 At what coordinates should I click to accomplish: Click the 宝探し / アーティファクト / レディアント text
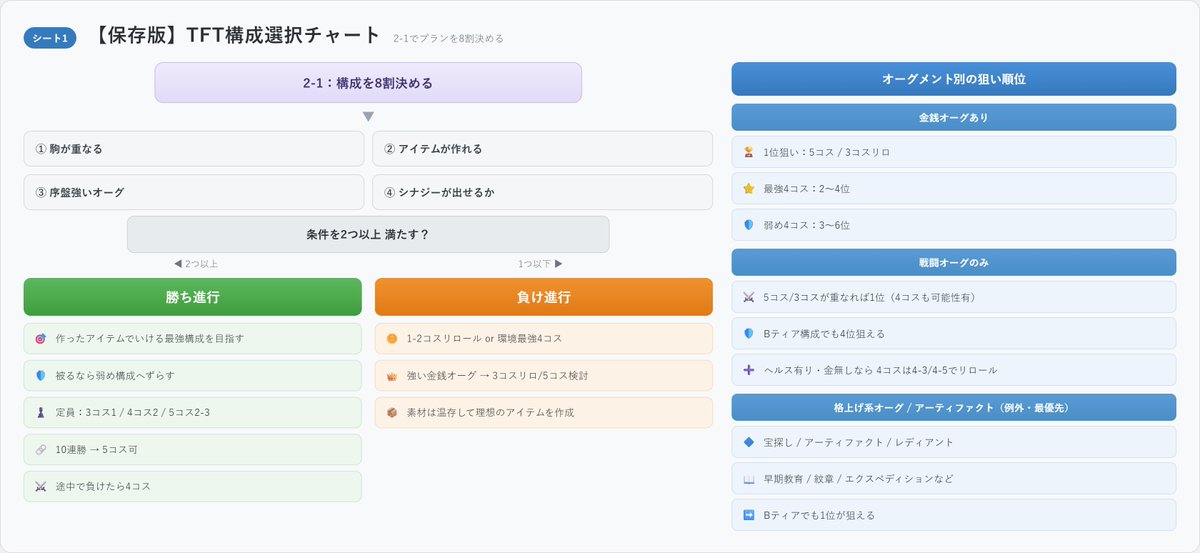click(859, 443)
